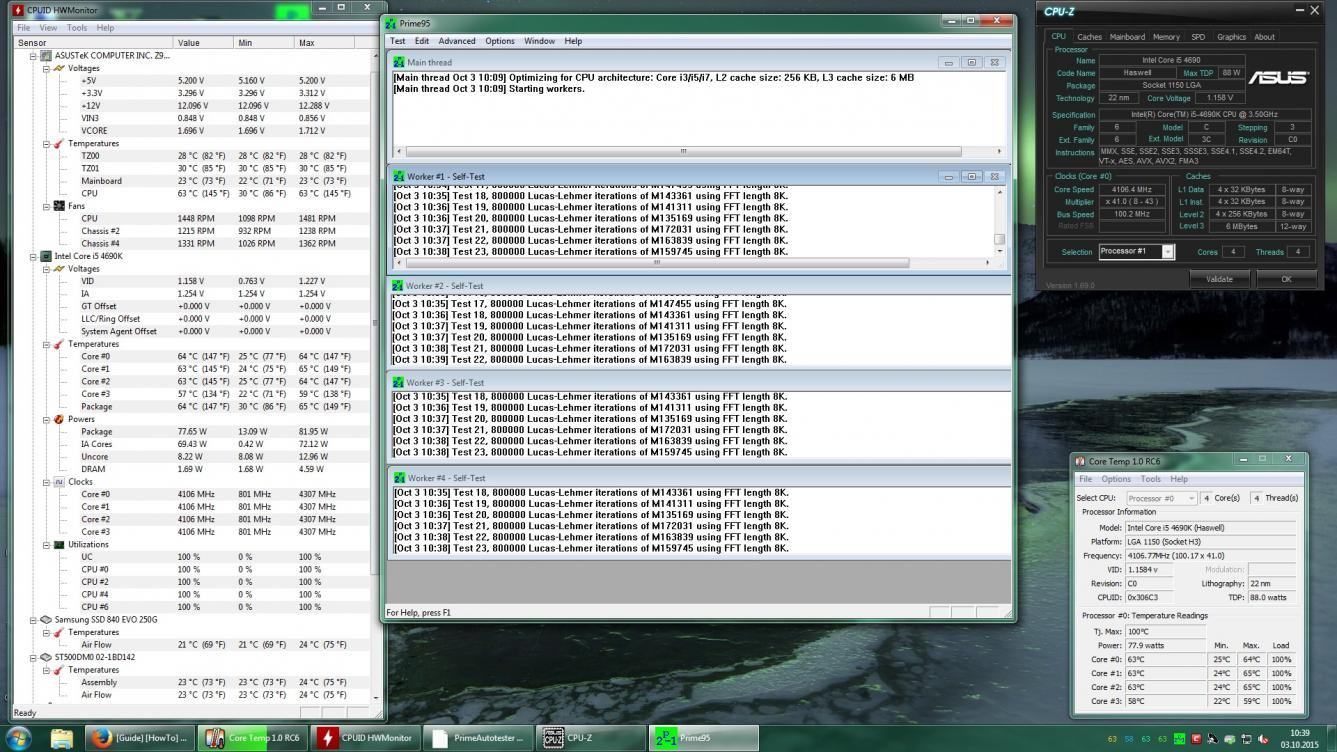Click the Powers flame icon in HWMonitor

(x=59, y=419)
